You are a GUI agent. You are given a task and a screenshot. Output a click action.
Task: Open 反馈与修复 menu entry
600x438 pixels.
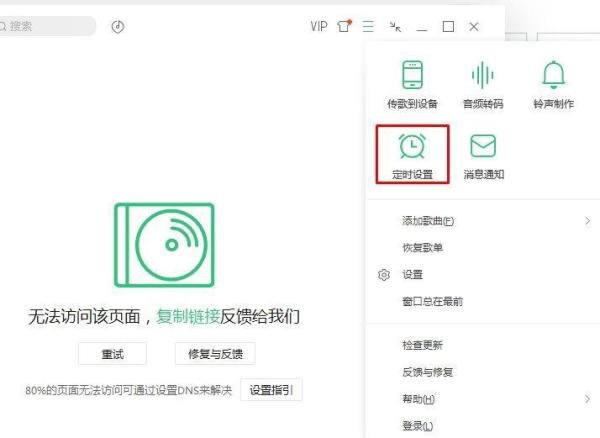(427, 372)
